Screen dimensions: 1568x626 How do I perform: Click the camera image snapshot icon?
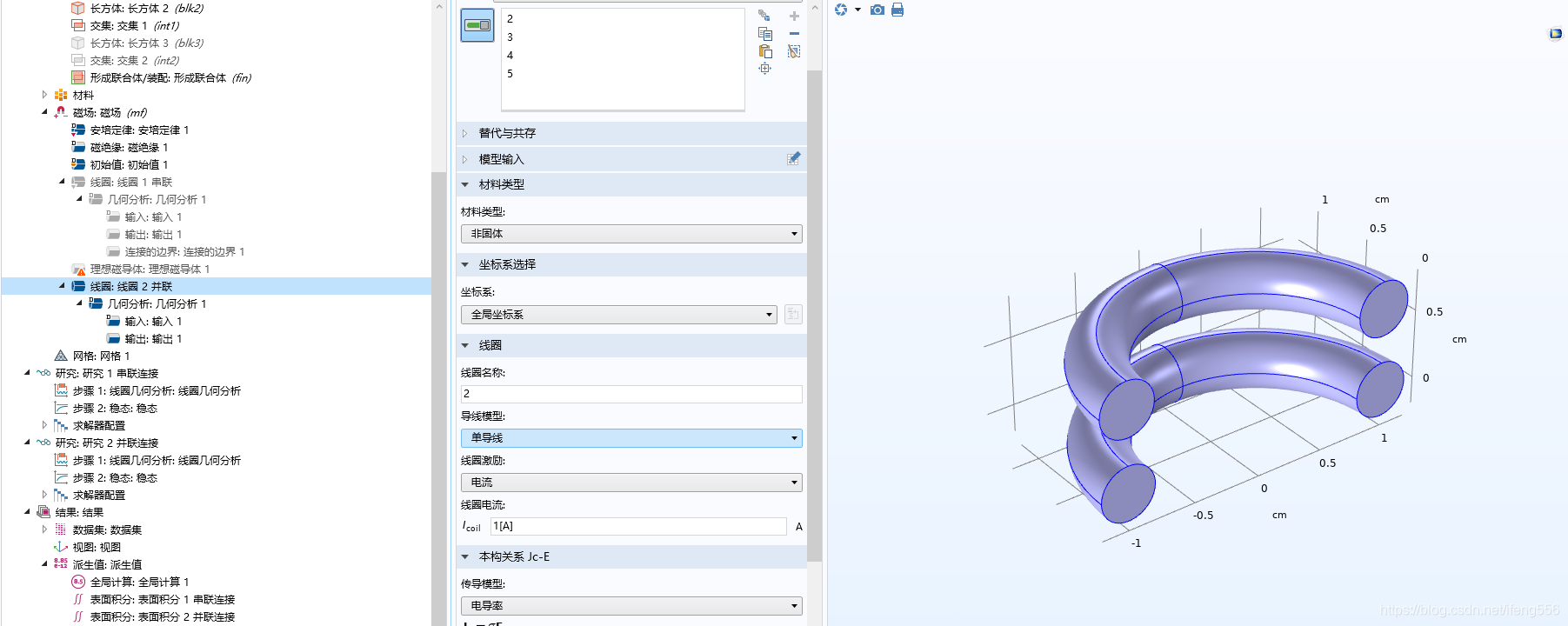877,10
